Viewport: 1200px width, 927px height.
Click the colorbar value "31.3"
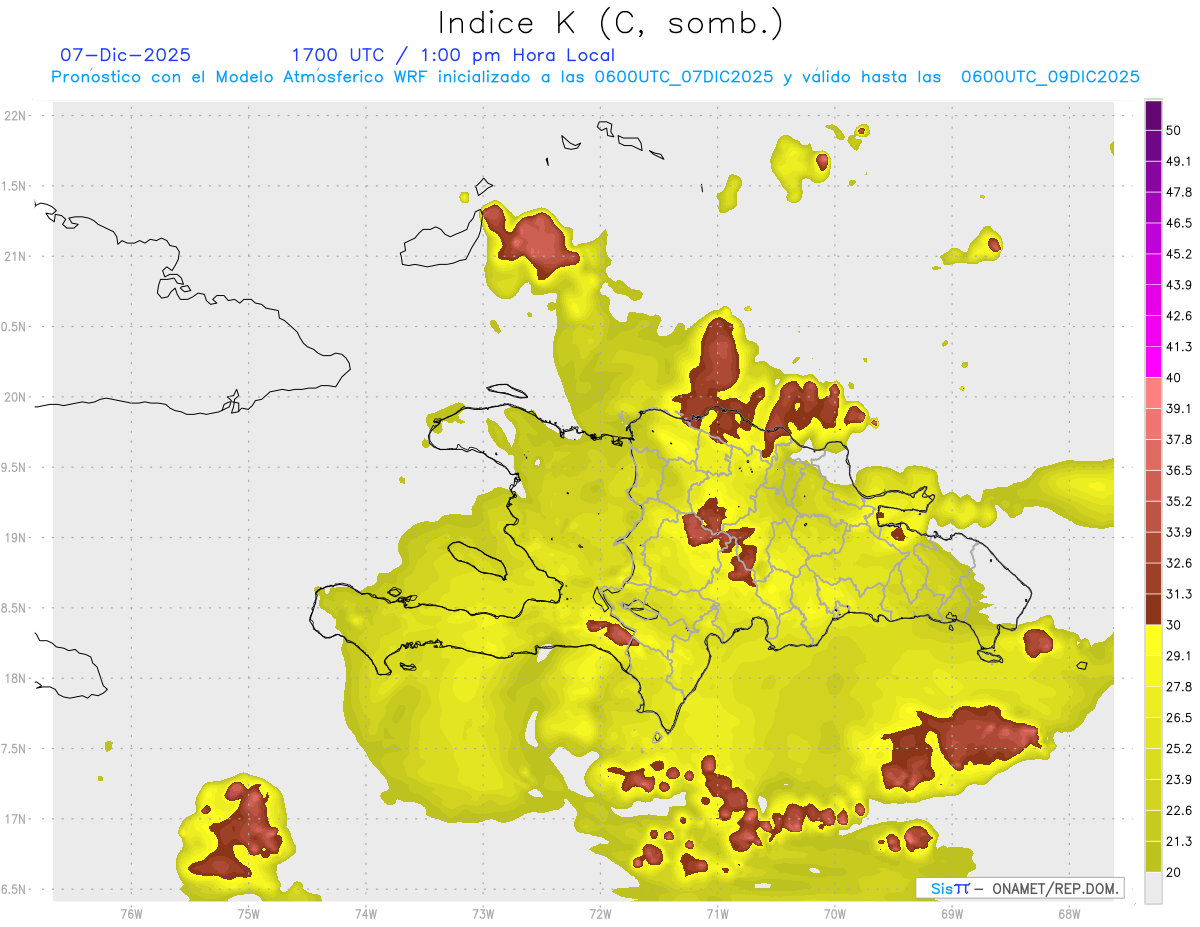tap(1179, 595)
